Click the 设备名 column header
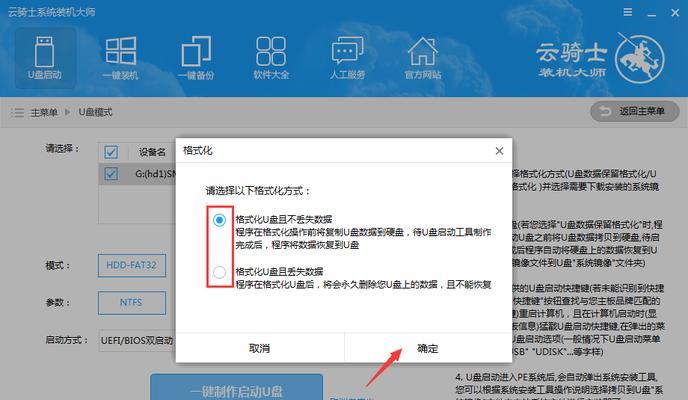The image size is (688, 400). click(x=152, y=152)
